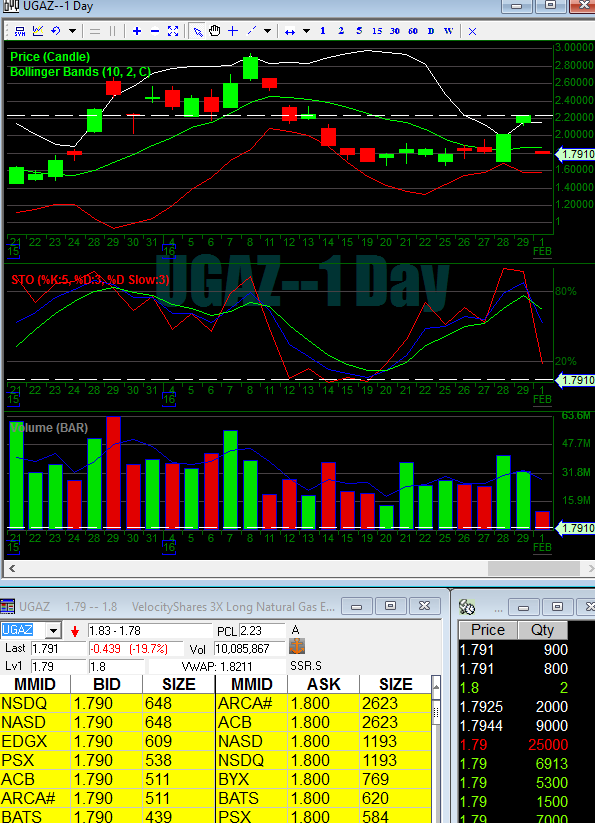The width and height of the screenshot is (595, 823).
Task: Click the SSR.S status label
Action: [305, 666]
